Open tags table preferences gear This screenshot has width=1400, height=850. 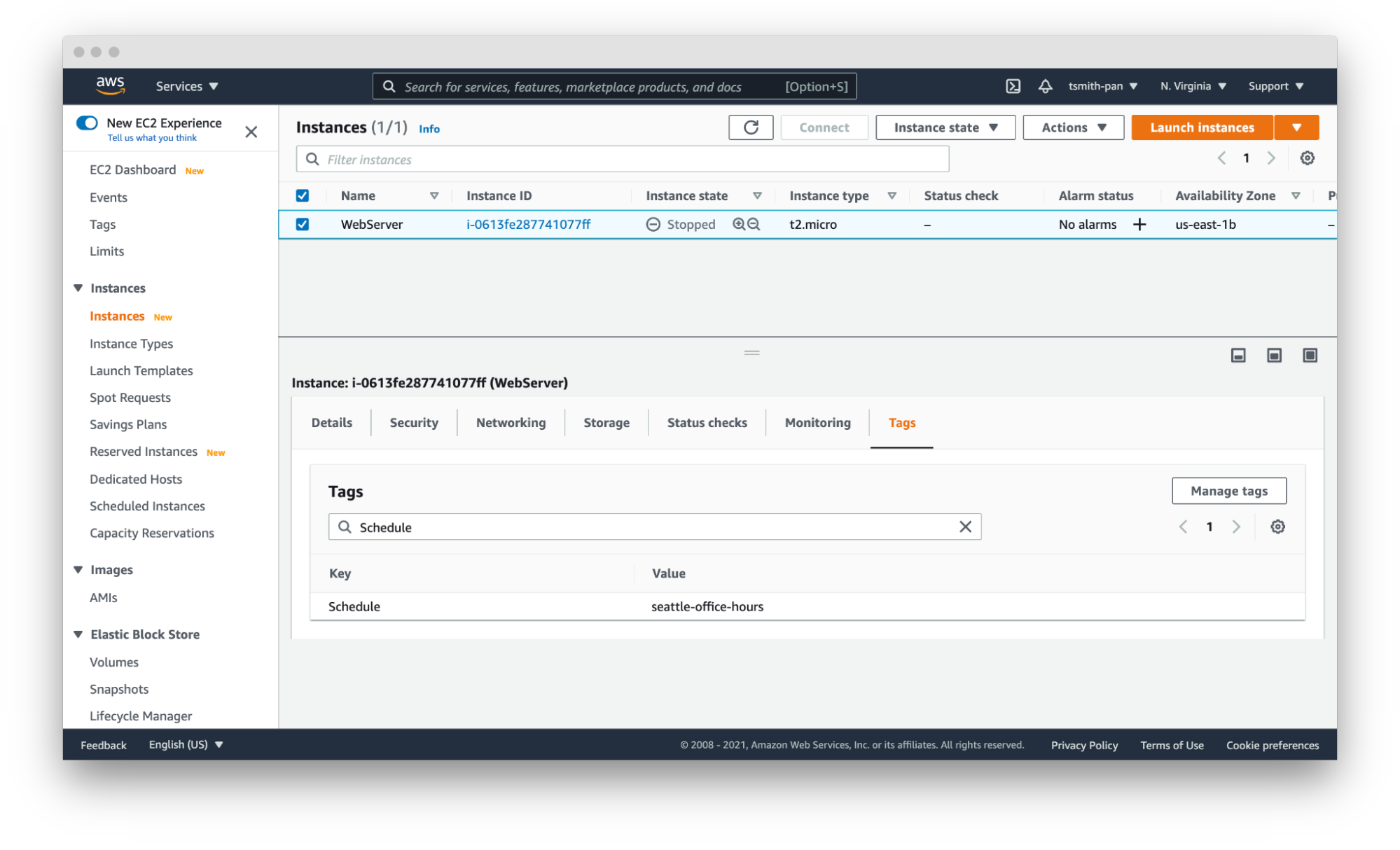[1277, 527]
